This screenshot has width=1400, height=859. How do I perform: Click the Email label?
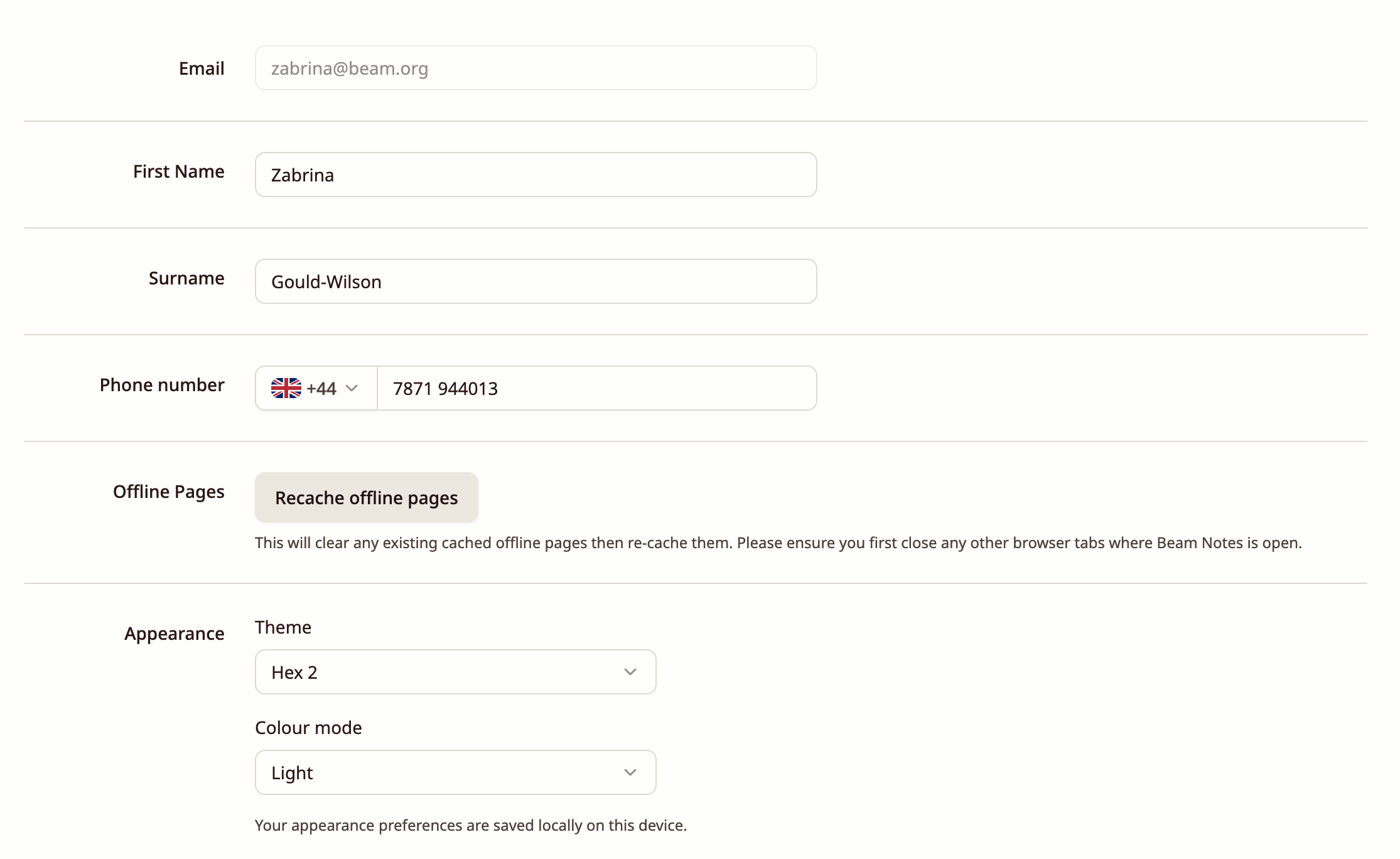click(202, 68)
